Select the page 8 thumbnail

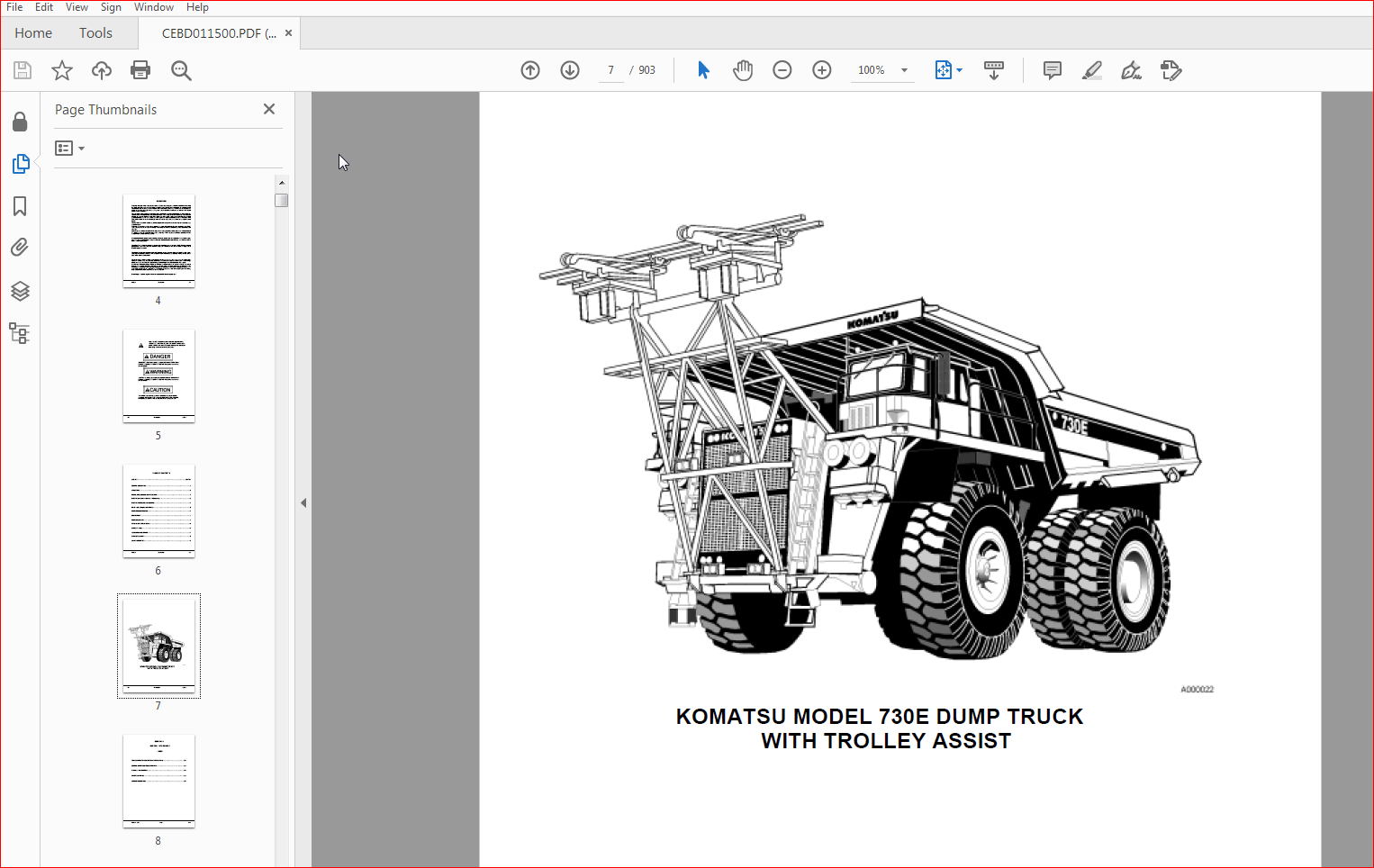pyautogui.click(x=158, y=781)
